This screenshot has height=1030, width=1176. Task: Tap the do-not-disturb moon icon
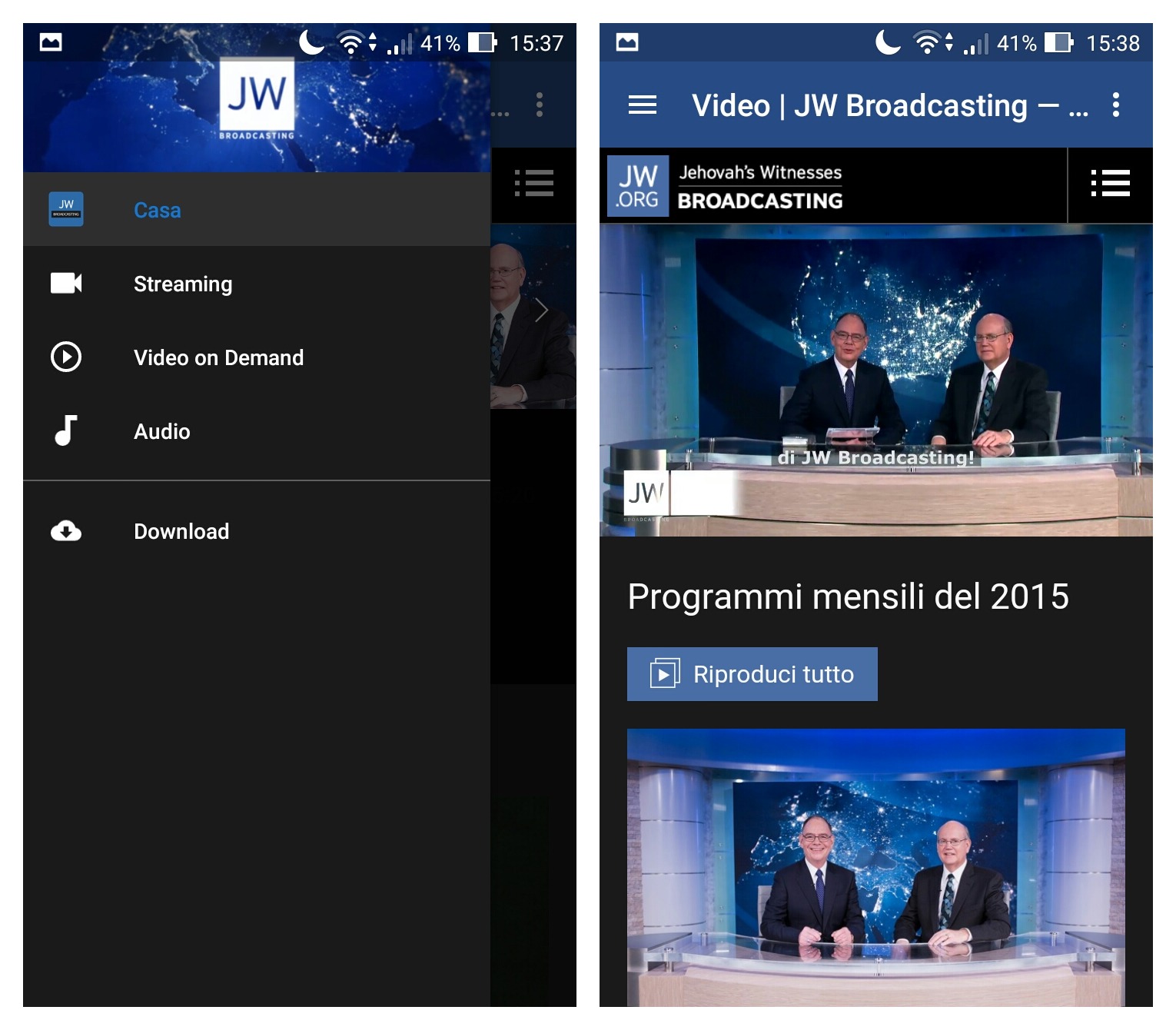(x=312, y=42)
